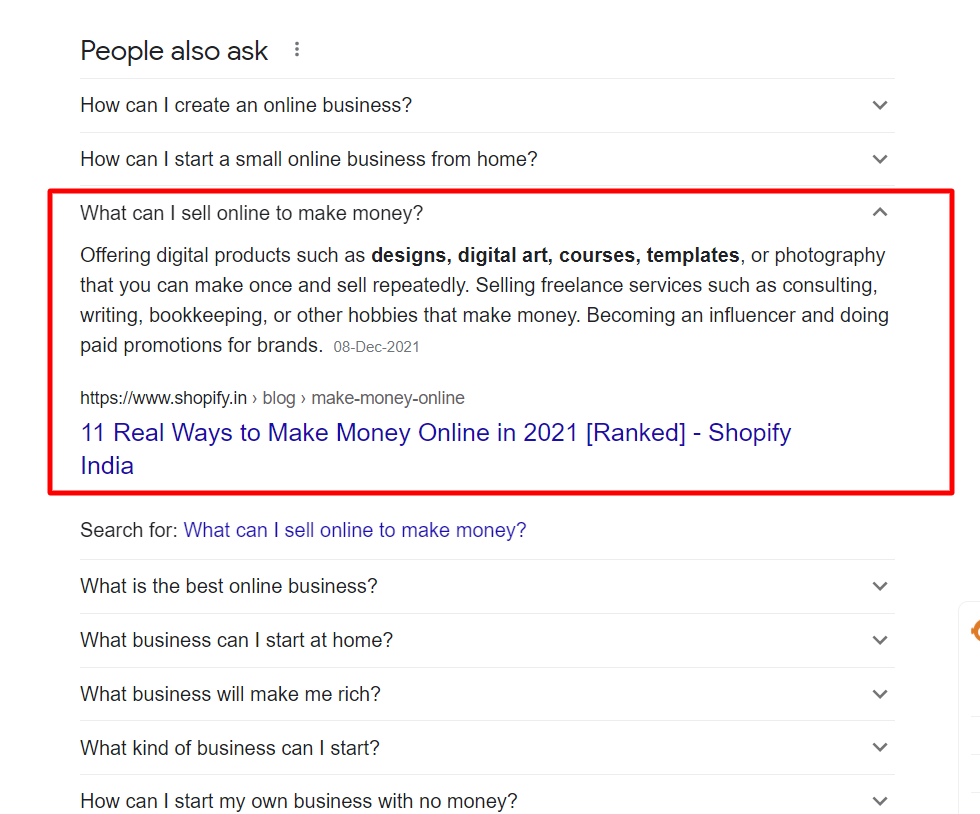
Task: Open the three-dot menu beside People also ask
Action: 296,50
